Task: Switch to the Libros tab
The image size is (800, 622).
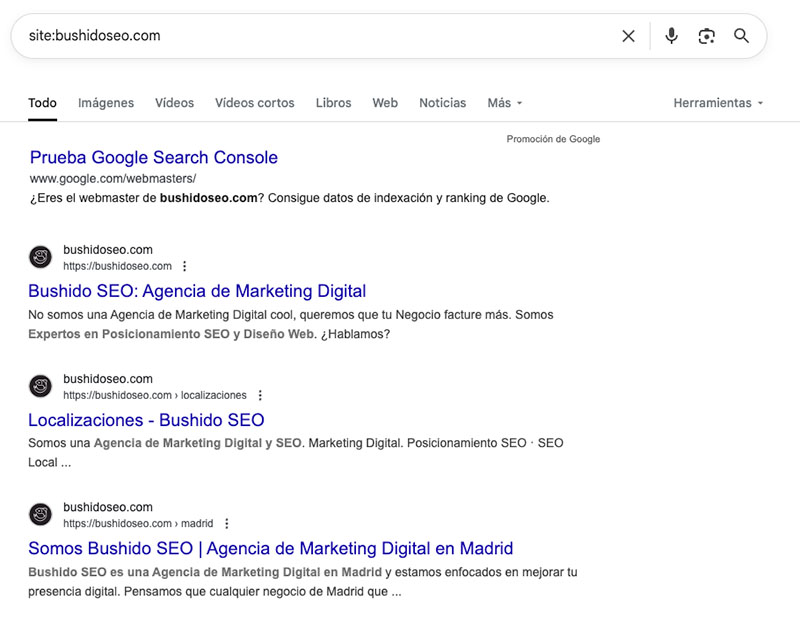Action: pos(333,103)
